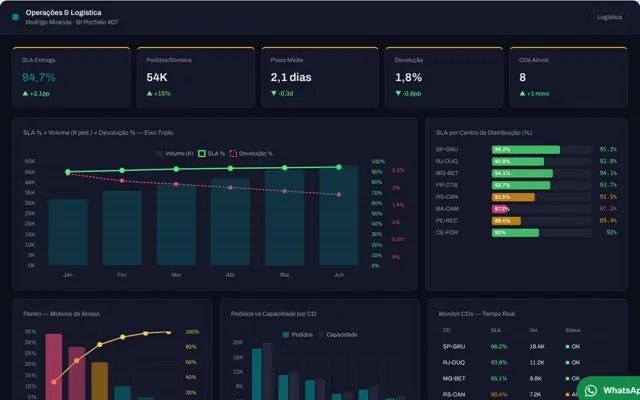This screenshot has height=400, width=640.
Task: Click the Fev volume bar
Action: point(122,228)
